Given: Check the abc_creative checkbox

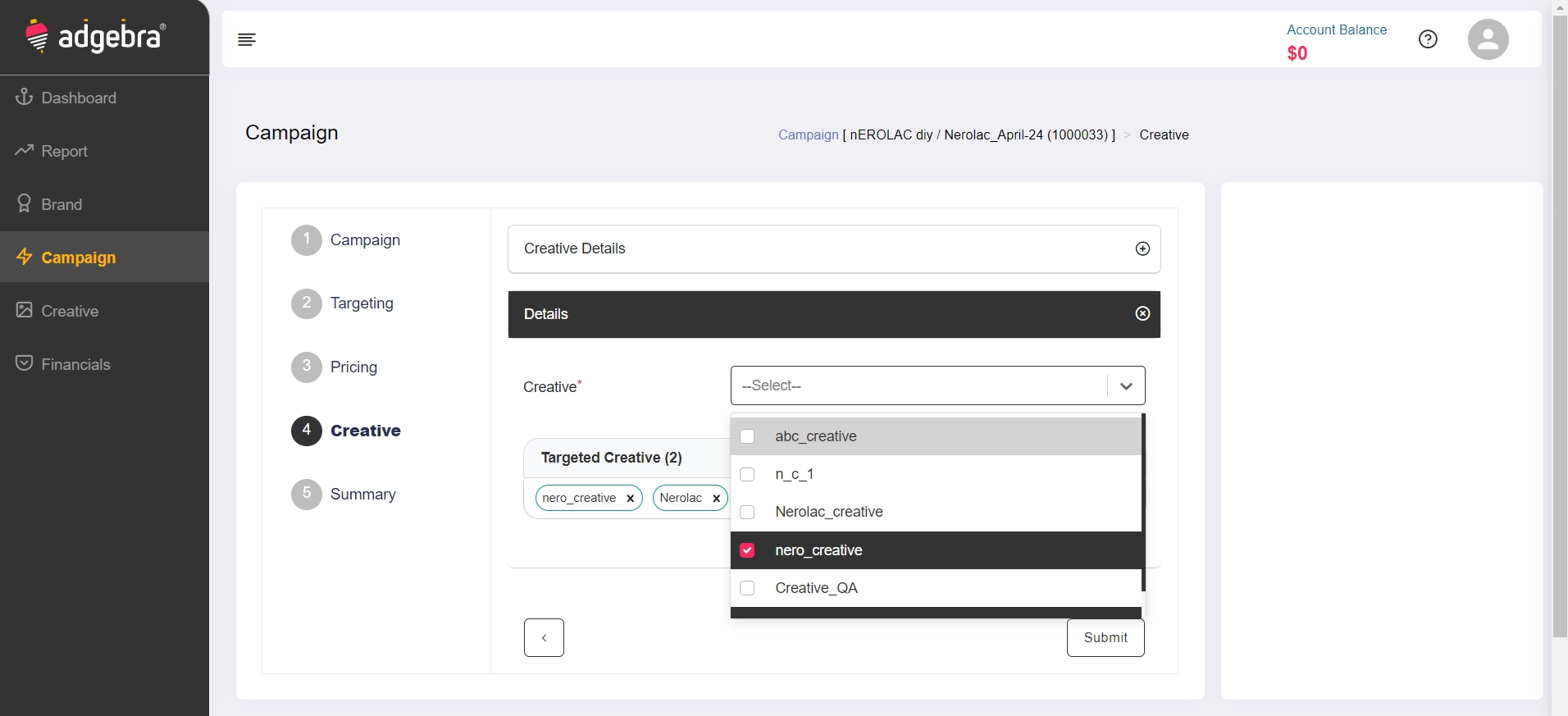Looking at the screenshot, I should pyautogui.click(x=747, y=436).
